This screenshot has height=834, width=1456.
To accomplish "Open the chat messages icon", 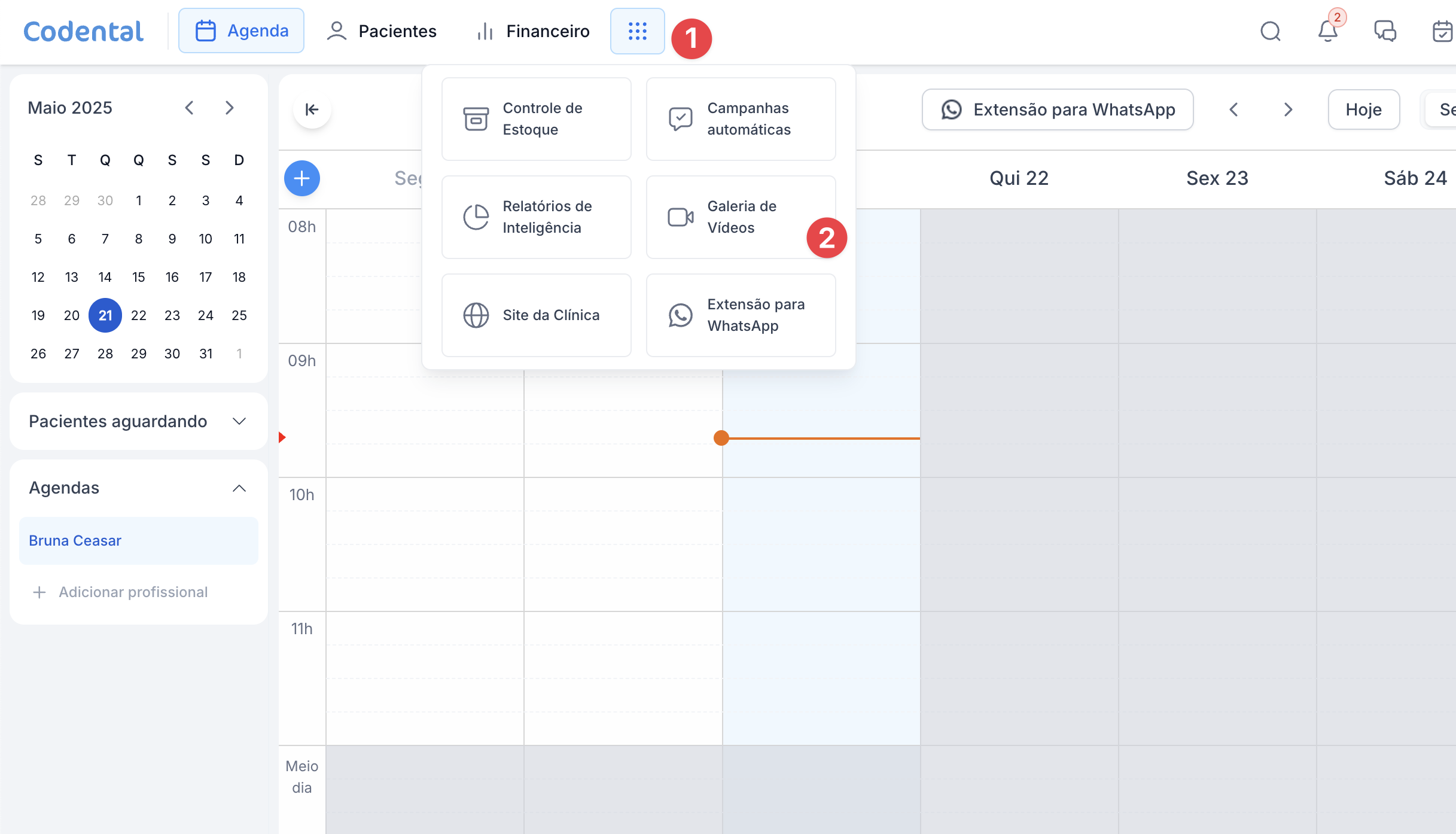I will [x=1385, y=31].
